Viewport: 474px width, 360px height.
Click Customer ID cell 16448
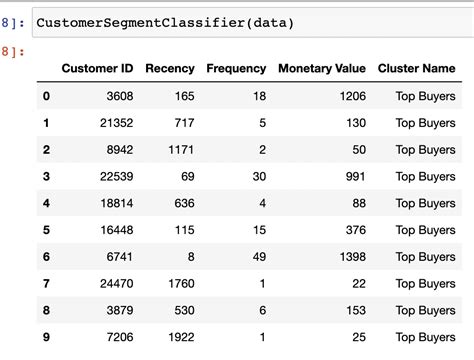[117, 230]
